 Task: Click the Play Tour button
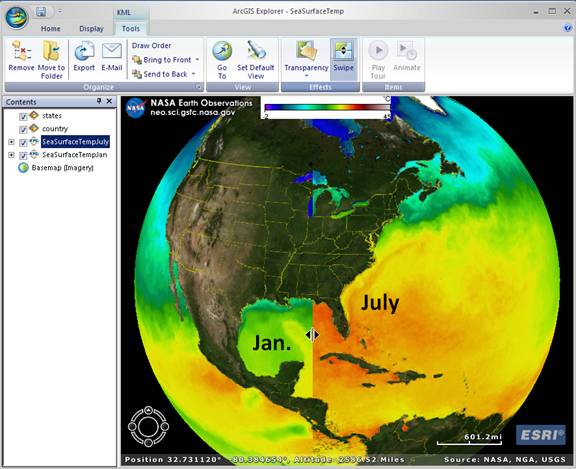pos(378,60)
